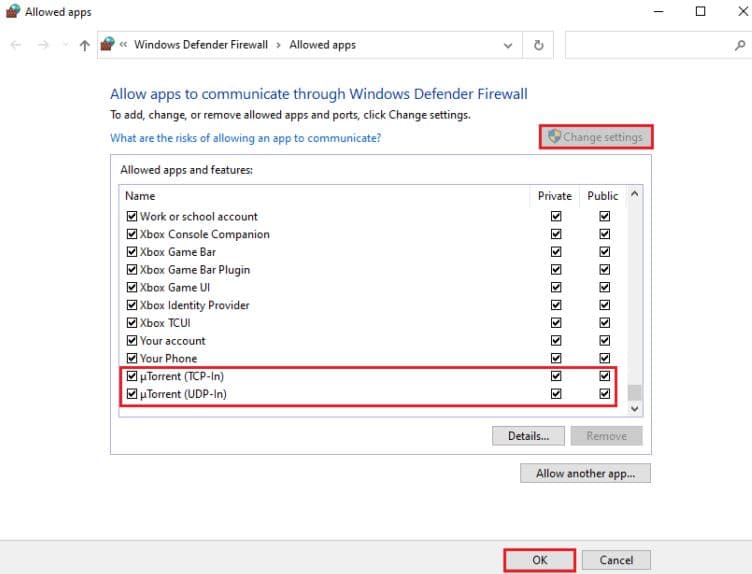
Task: Toggle Private checkbox for Xbox Game Bar
Action: click(x=556, y=252)
